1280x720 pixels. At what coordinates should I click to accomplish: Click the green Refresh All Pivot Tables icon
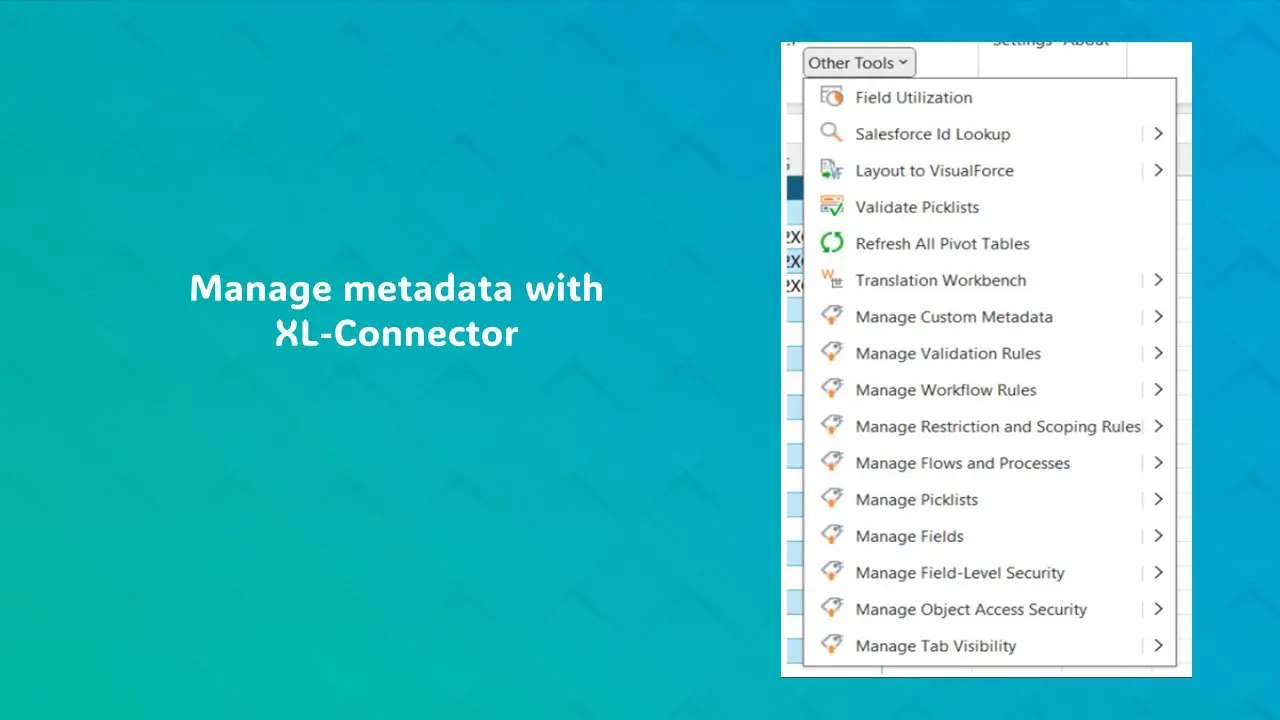pyautogui.click(x=831, y=243)
